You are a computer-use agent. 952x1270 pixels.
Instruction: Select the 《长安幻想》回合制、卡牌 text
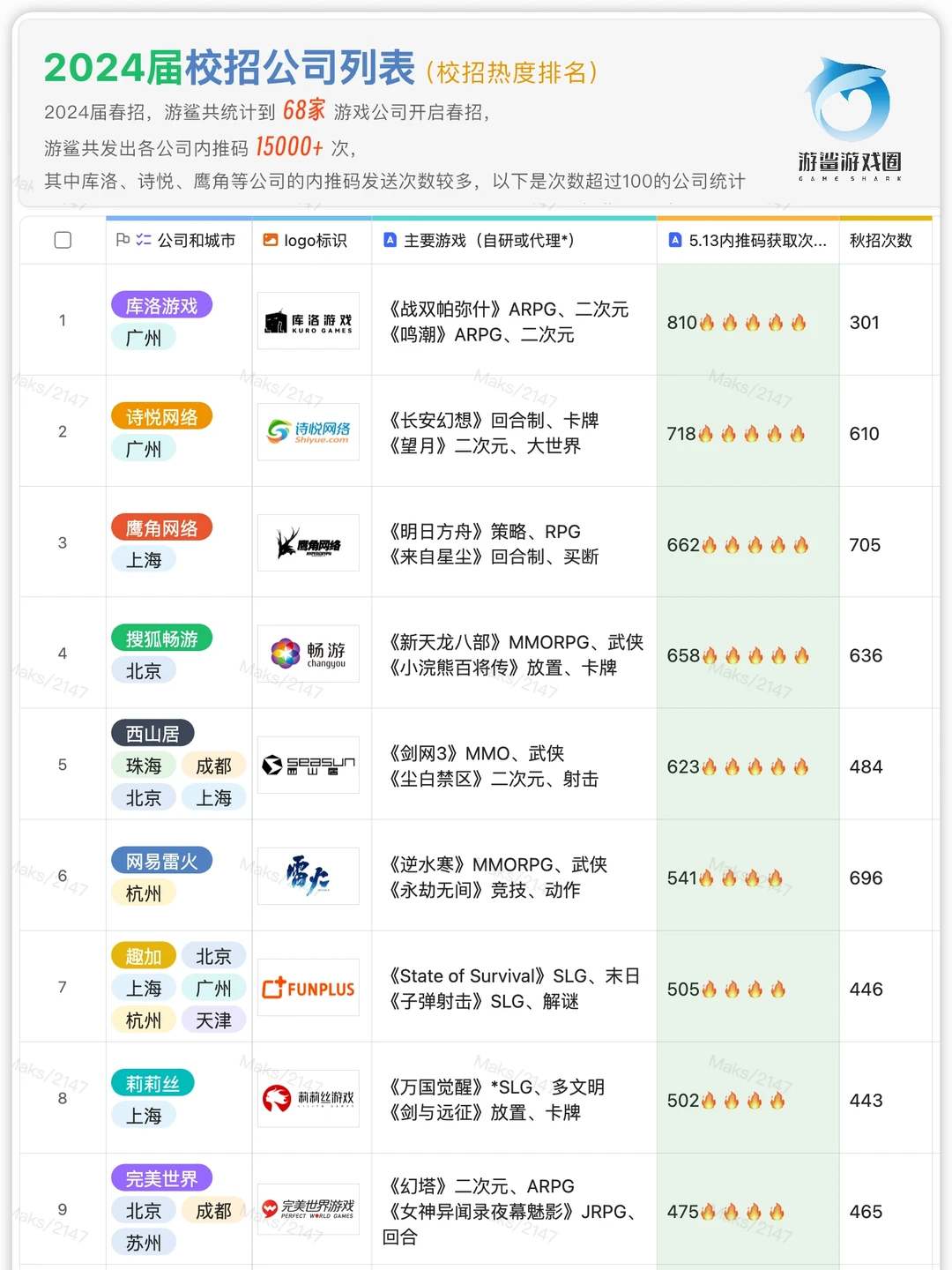point(494,420)
